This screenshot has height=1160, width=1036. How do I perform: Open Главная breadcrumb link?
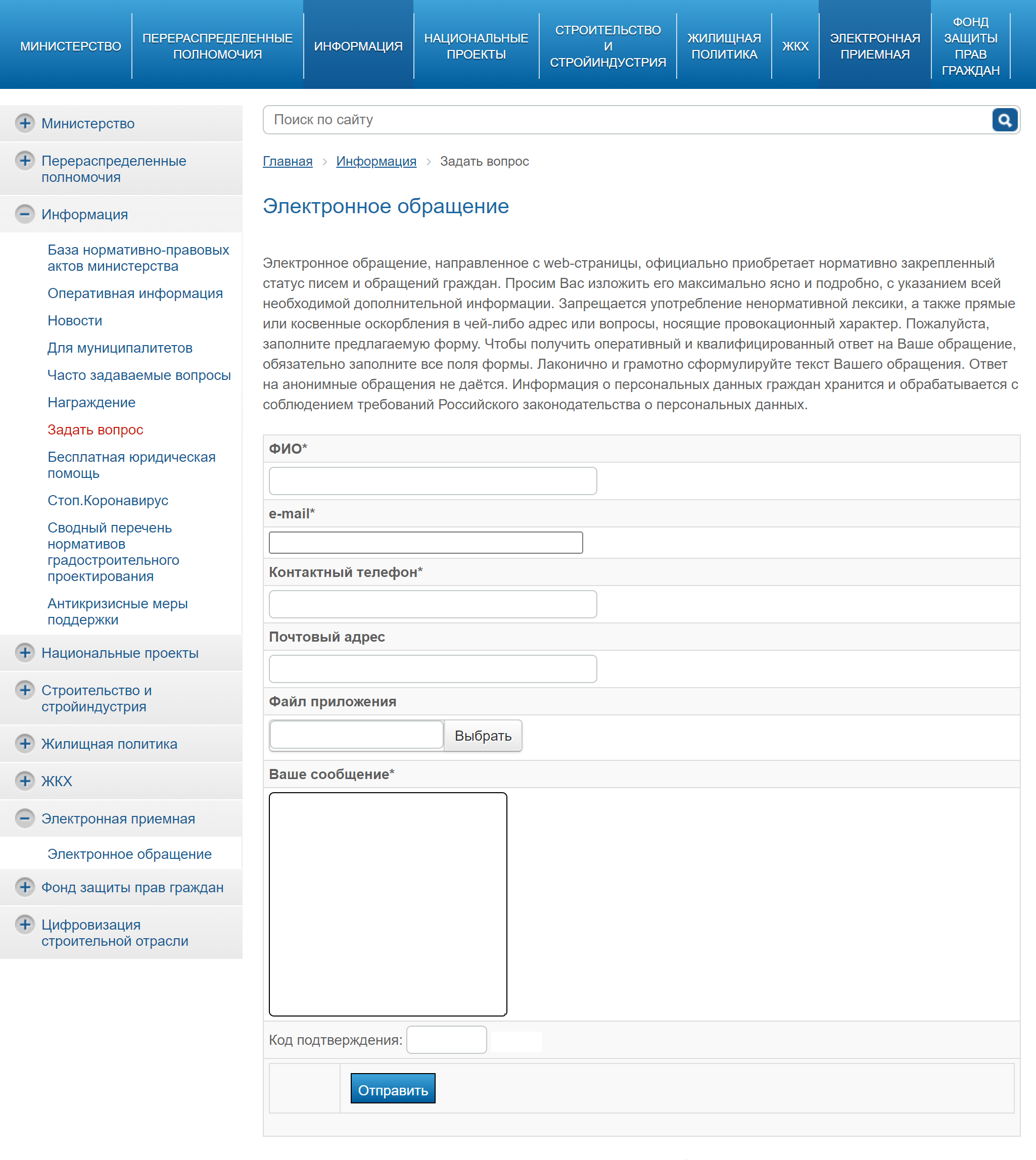pyautogui.click(x=287, y=162)
